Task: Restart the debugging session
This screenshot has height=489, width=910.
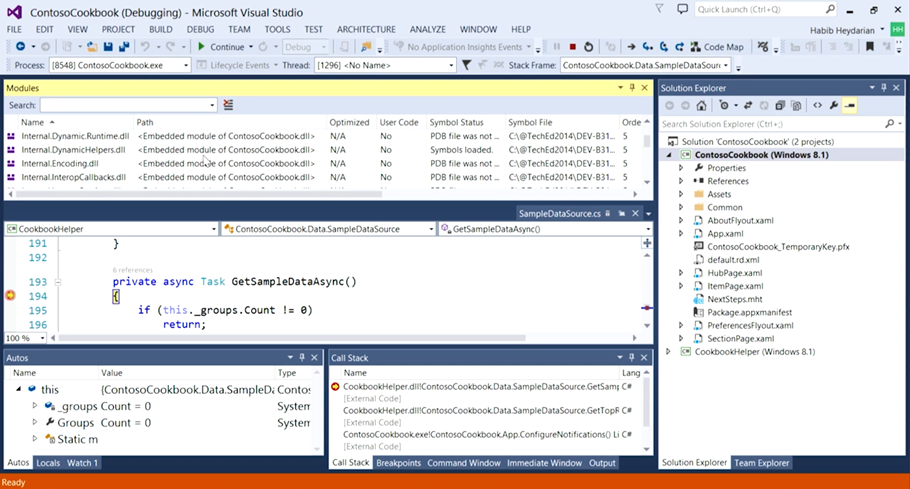Action: click(588, 47)
